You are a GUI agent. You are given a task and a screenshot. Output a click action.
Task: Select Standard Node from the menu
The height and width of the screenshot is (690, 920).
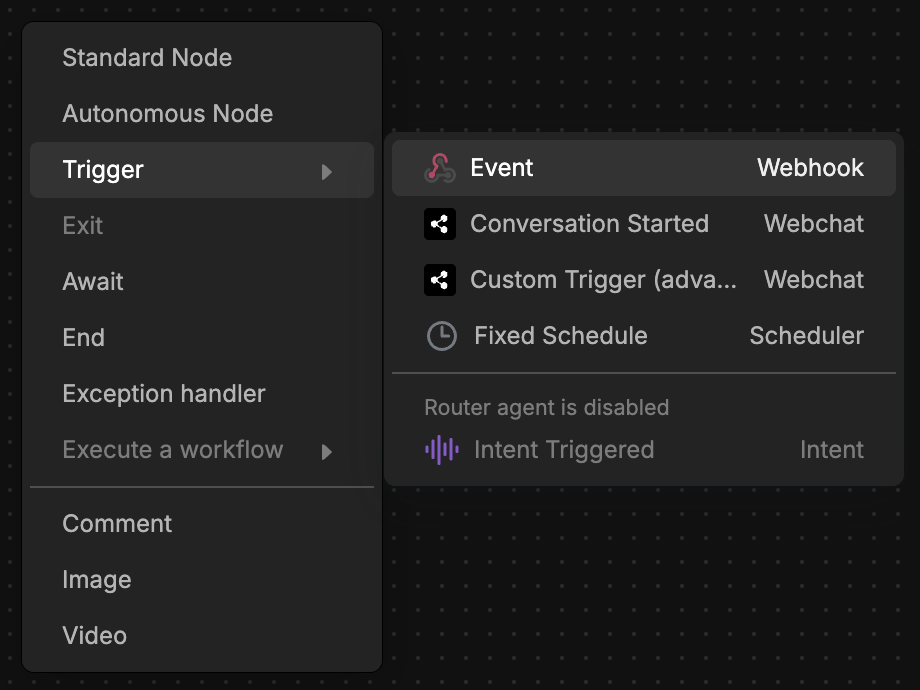click(x=147, y=57)
